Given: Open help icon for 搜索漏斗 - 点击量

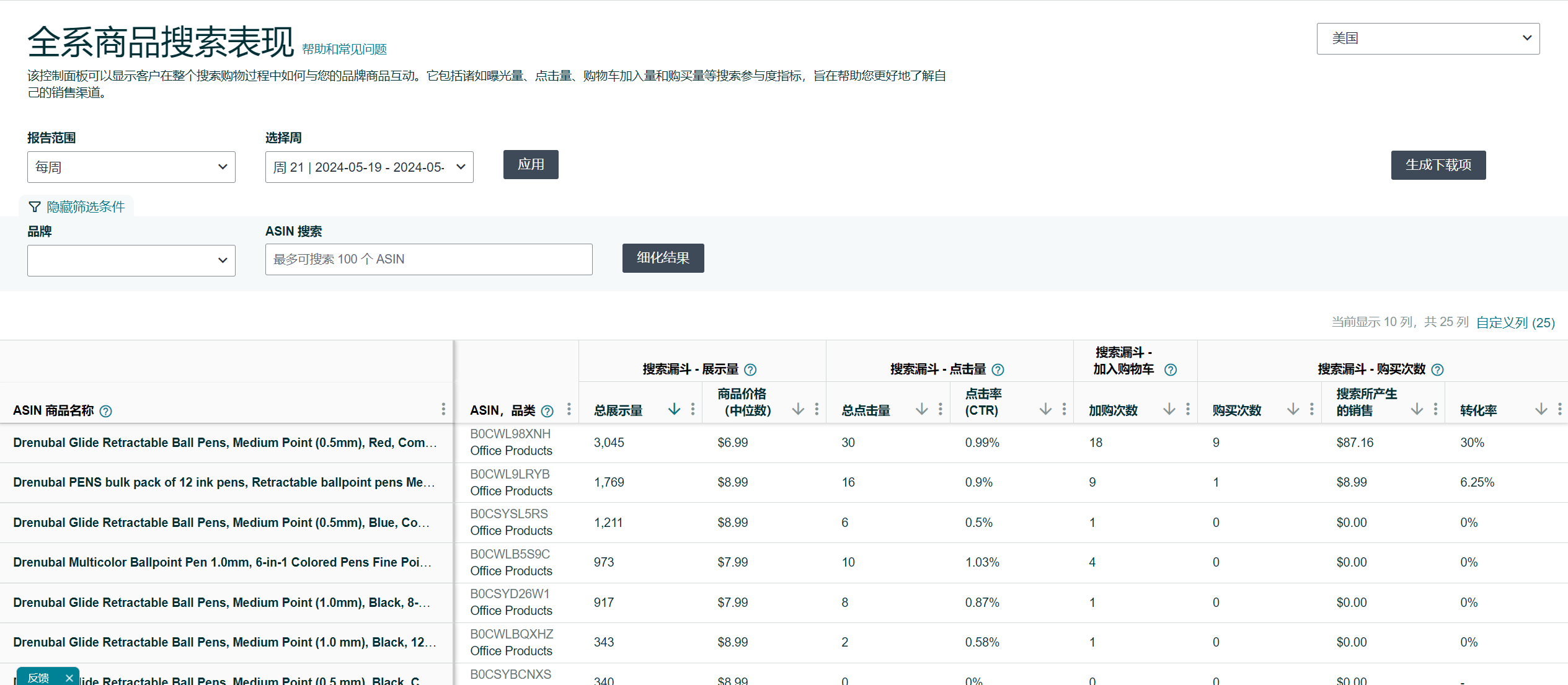Looking at the screenshot, I should click(x=998, y=369).
